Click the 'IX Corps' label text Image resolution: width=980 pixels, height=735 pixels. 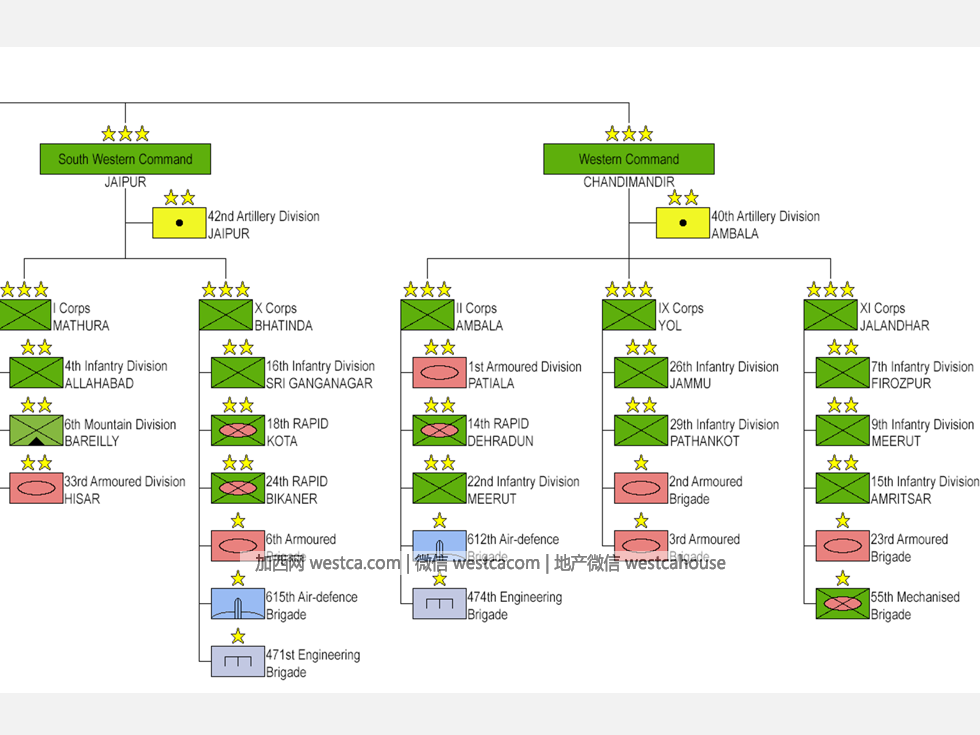click(x=681, y=308)
